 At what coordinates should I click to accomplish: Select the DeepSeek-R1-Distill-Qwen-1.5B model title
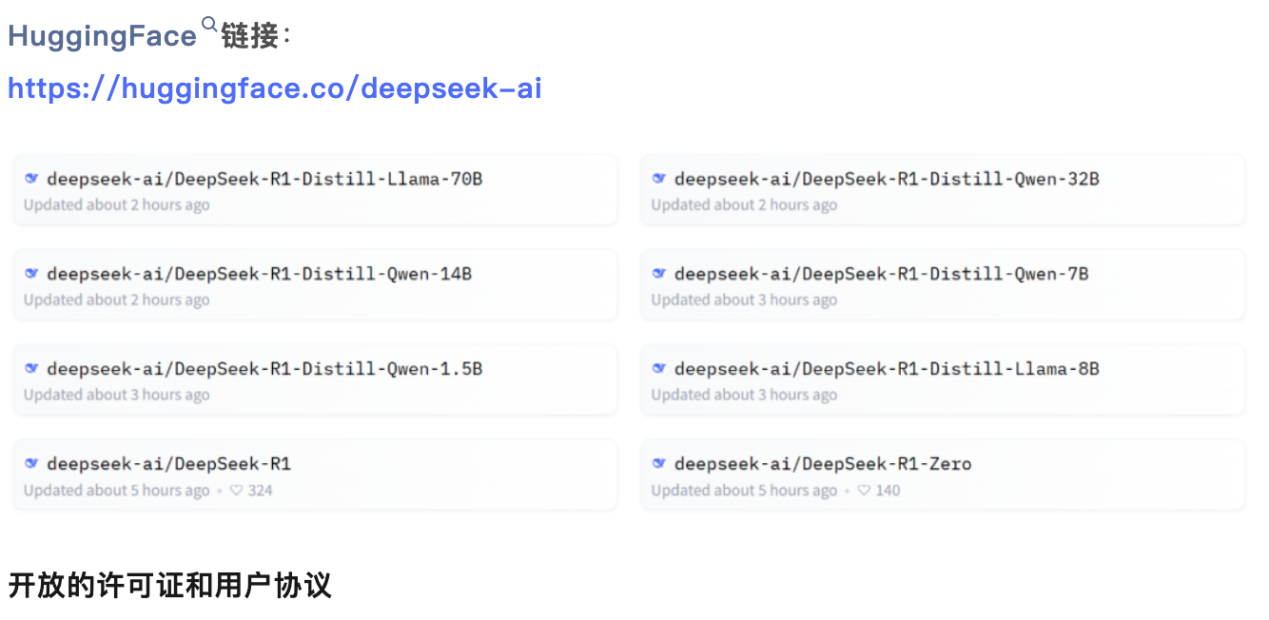(264, 369)
